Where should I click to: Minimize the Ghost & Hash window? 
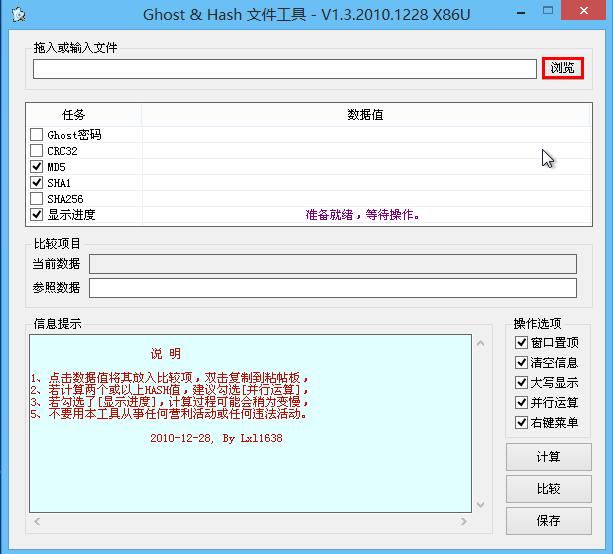(521, 13)
